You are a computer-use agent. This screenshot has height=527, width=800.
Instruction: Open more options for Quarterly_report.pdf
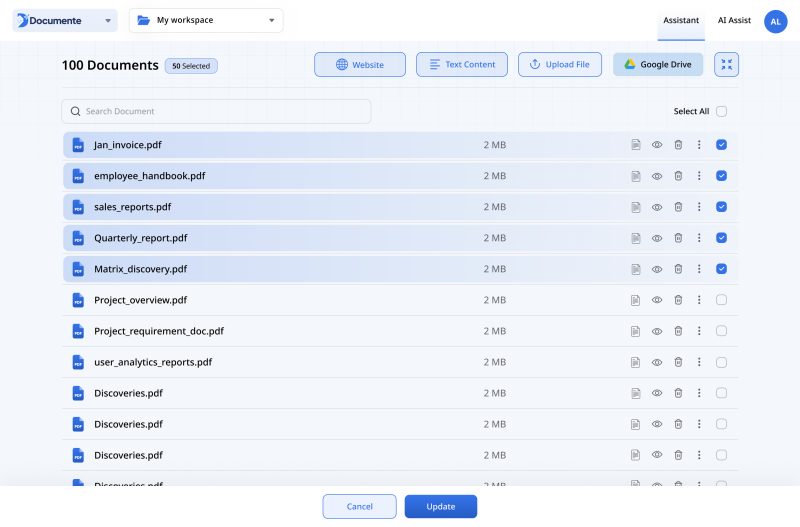699,238
